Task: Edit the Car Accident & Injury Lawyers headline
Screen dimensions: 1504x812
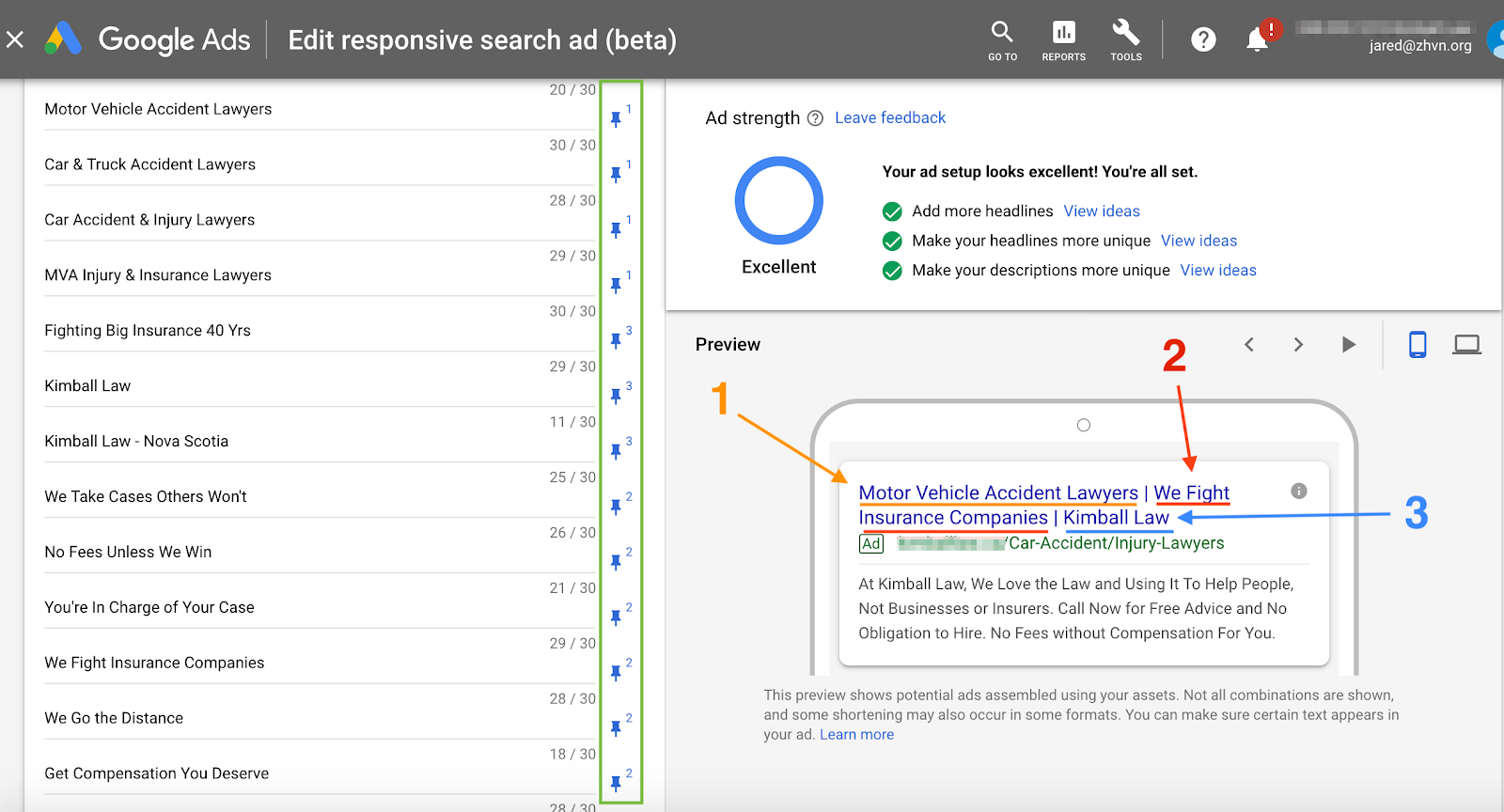Action: click(320, 220)
